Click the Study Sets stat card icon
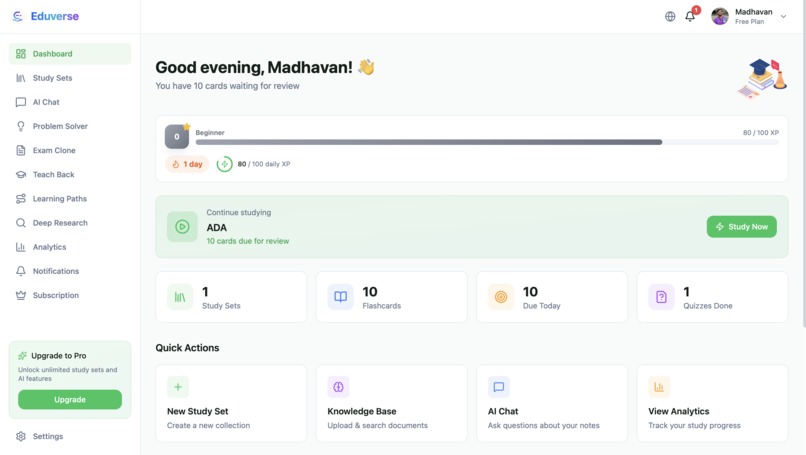806x455 pixels. click(x=180, y=297)
